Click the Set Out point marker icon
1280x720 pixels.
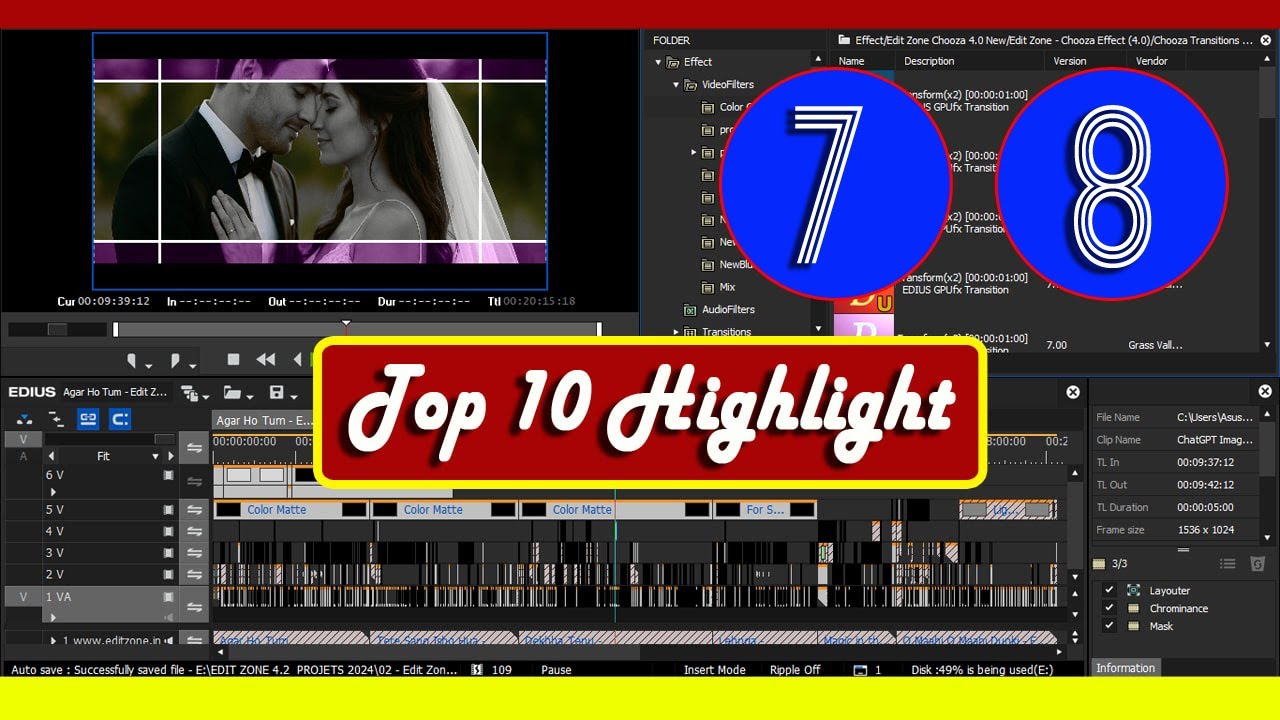tap(175, 360)
